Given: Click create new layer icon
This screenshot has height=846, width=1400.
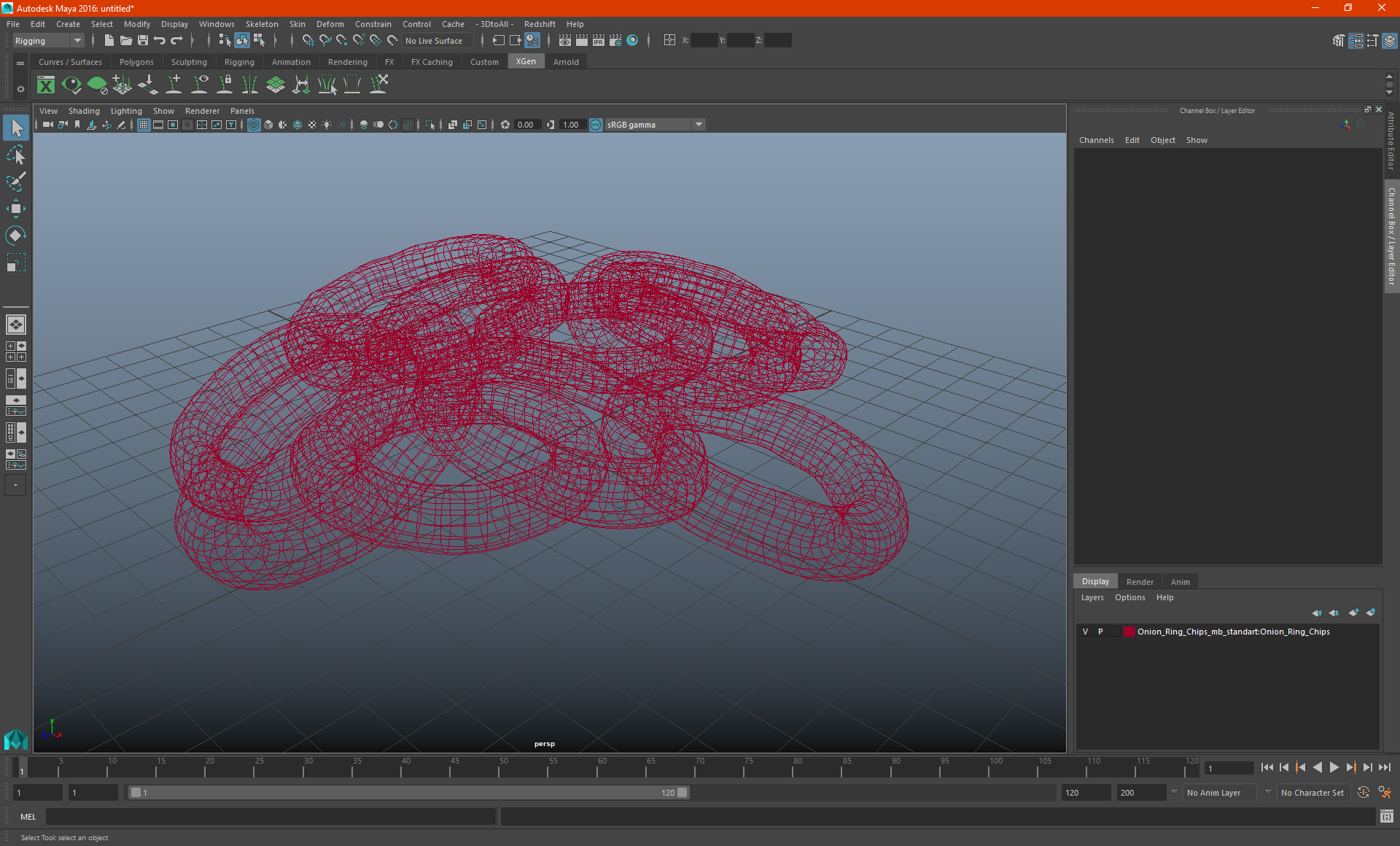Looking at the screenshot, I should 1353,613.
